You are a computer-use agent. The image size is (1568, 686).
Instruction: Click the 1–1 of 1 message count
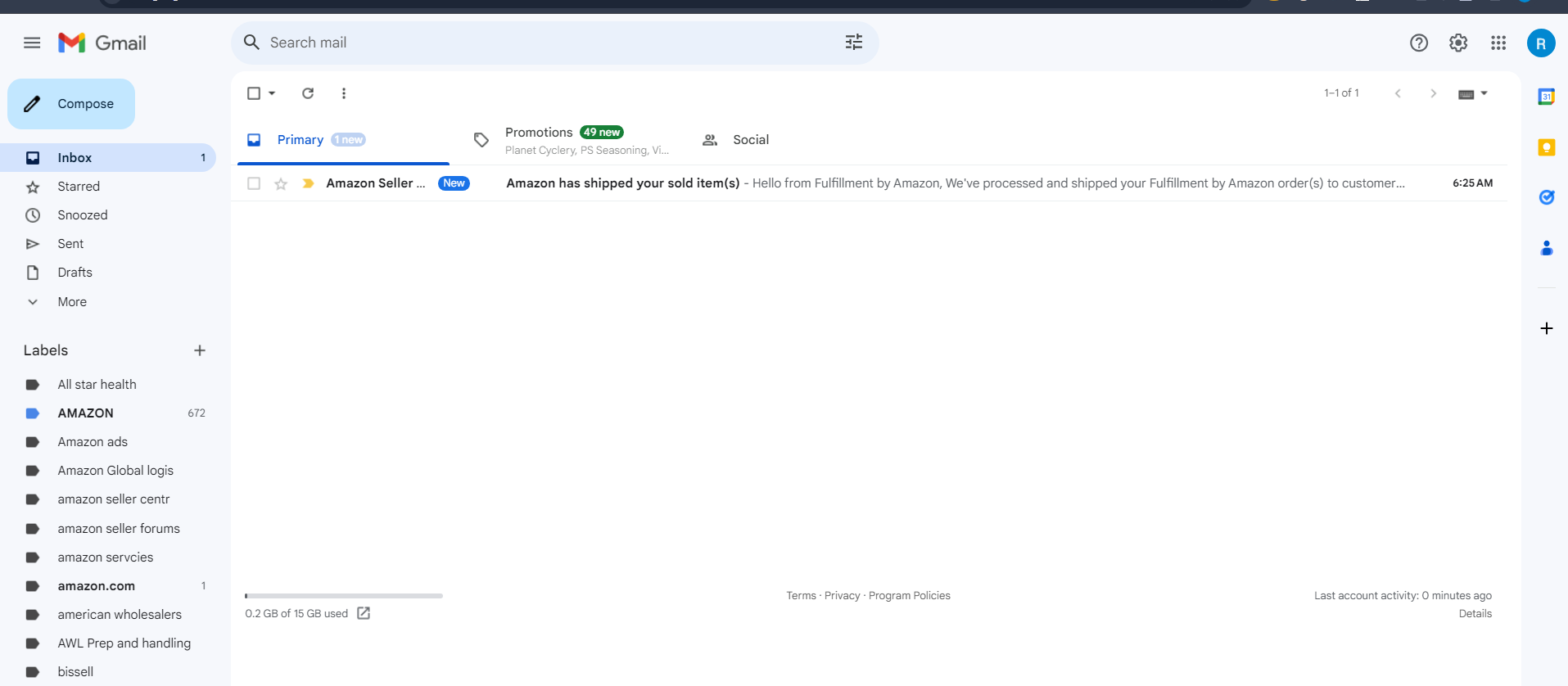tap(1341, 93)
